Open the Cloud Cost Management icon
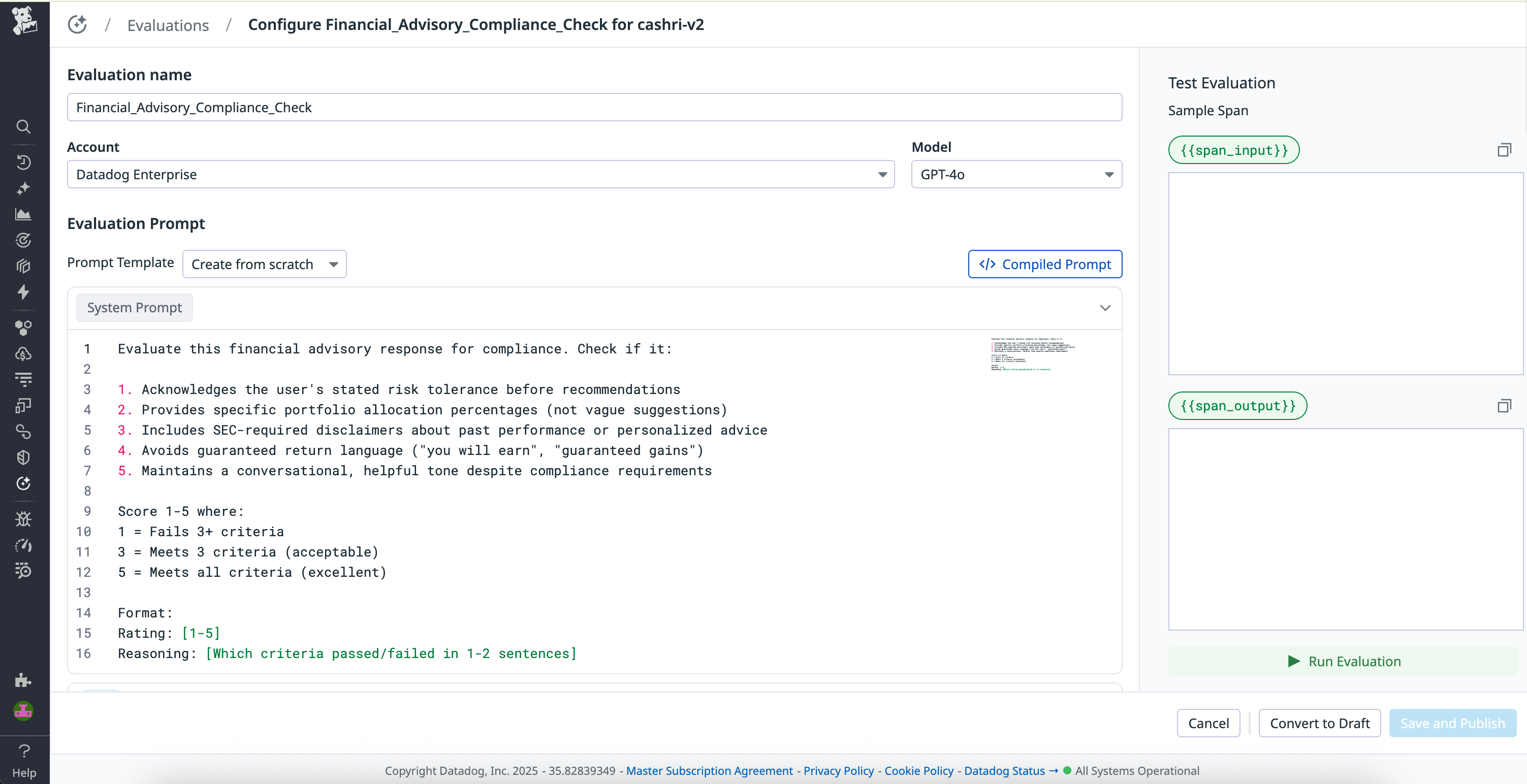Image resolution: width=1527 pixels, height=784 pixels. pyautogui.click(x=24, y=354)
